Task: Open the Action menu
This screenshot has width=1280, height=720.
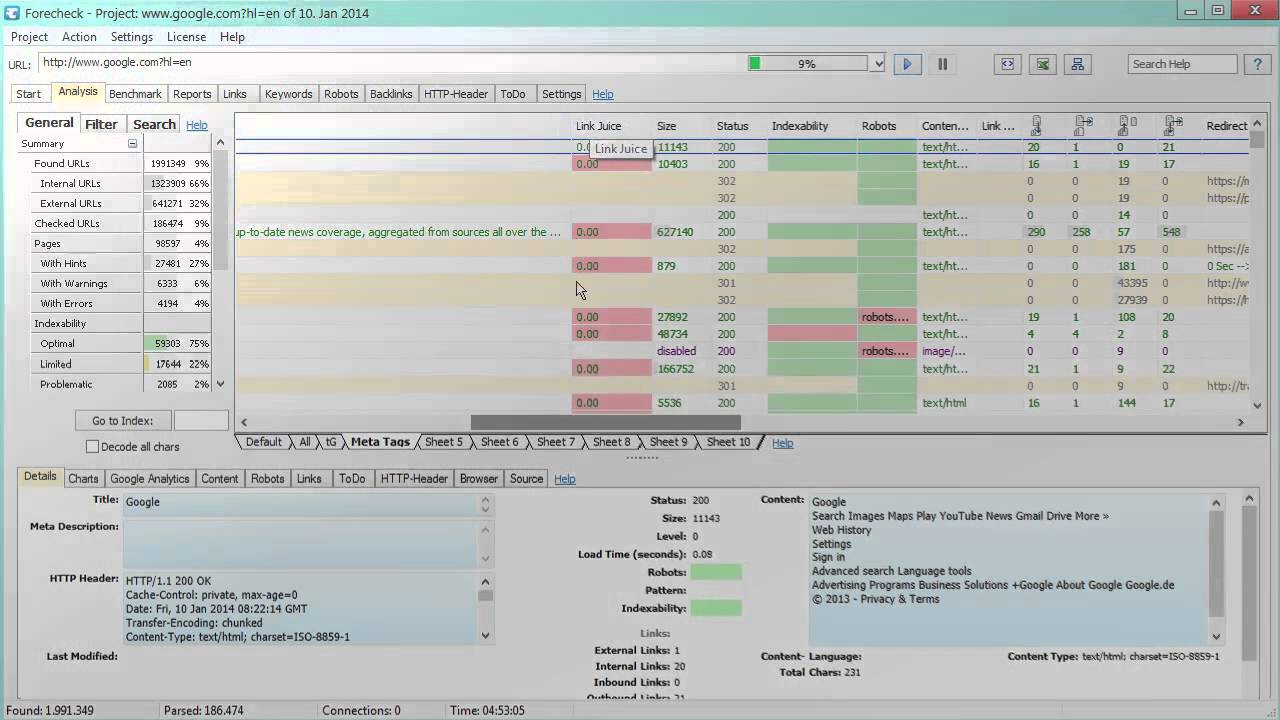Action: [x=79, y=37]
